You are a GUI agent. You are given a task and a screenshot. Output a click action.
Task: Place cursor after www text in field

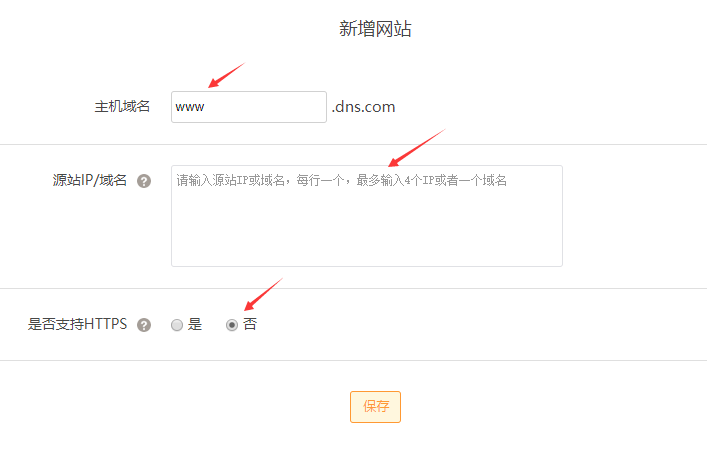pyautogui.click(x=206, y=107)
